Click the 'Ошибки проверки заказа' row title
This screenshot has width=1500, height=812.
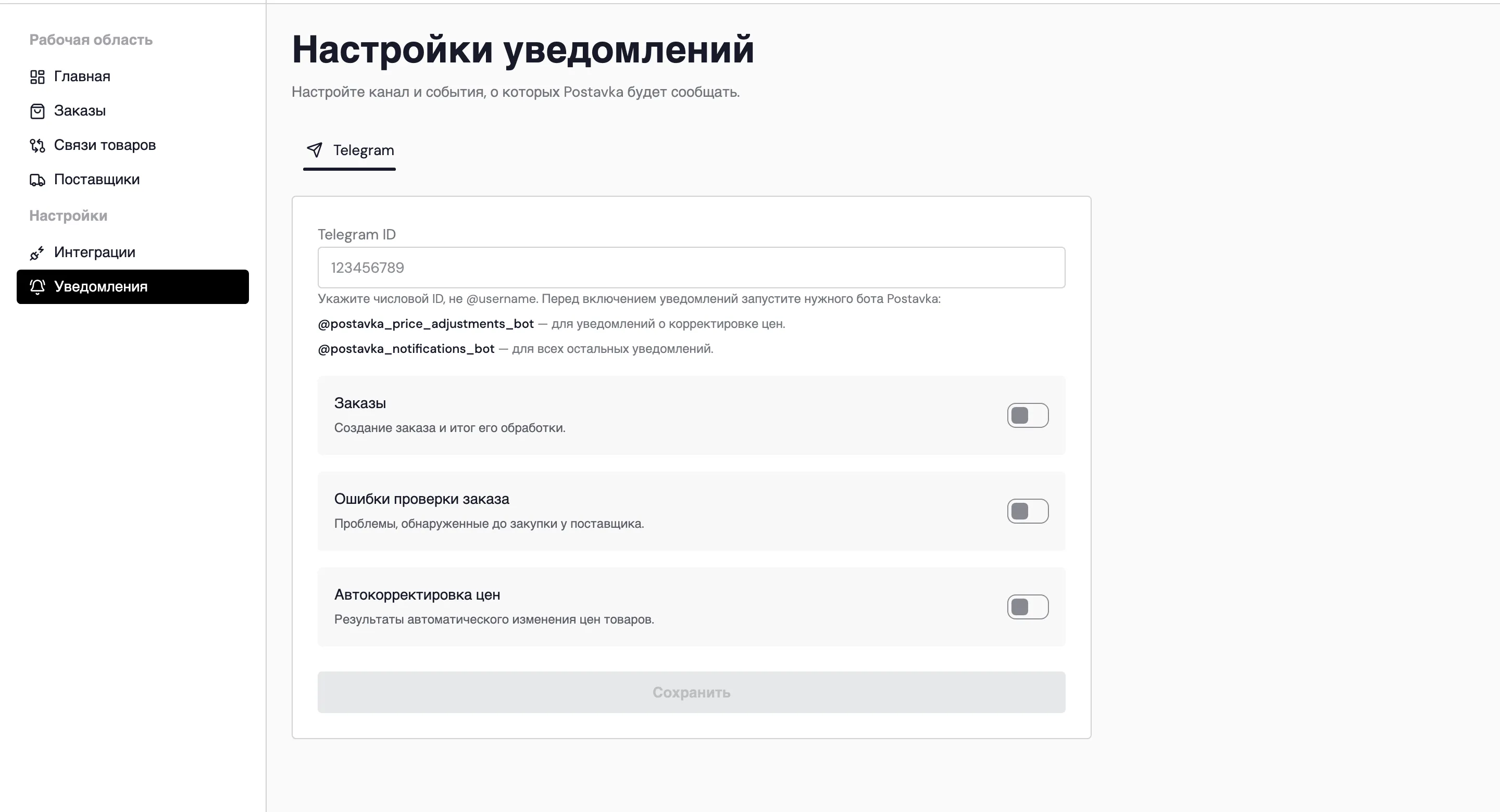[x=421, y=499]
